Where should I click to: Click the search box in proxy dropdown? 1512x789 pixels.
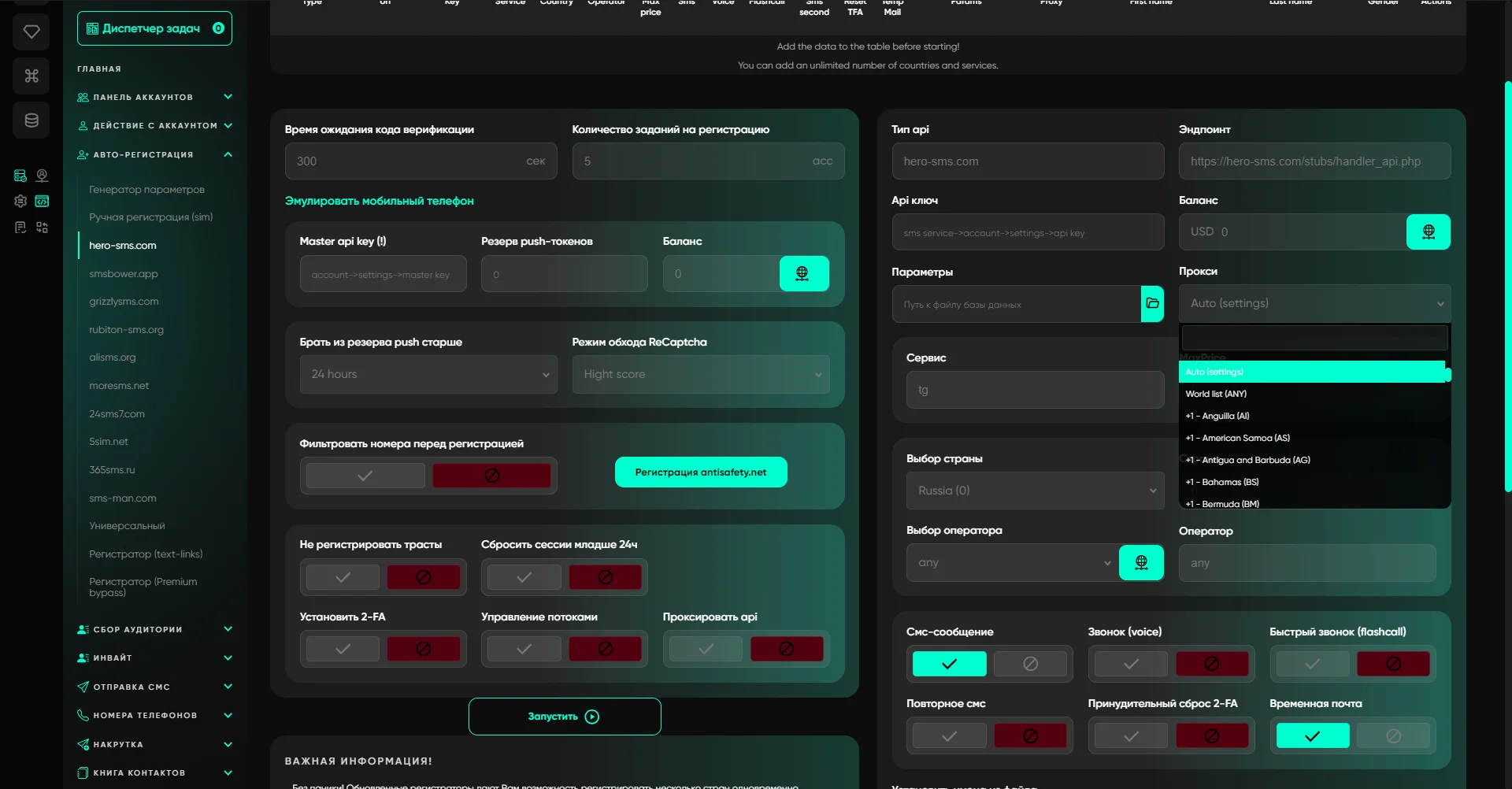[1314, 337]
